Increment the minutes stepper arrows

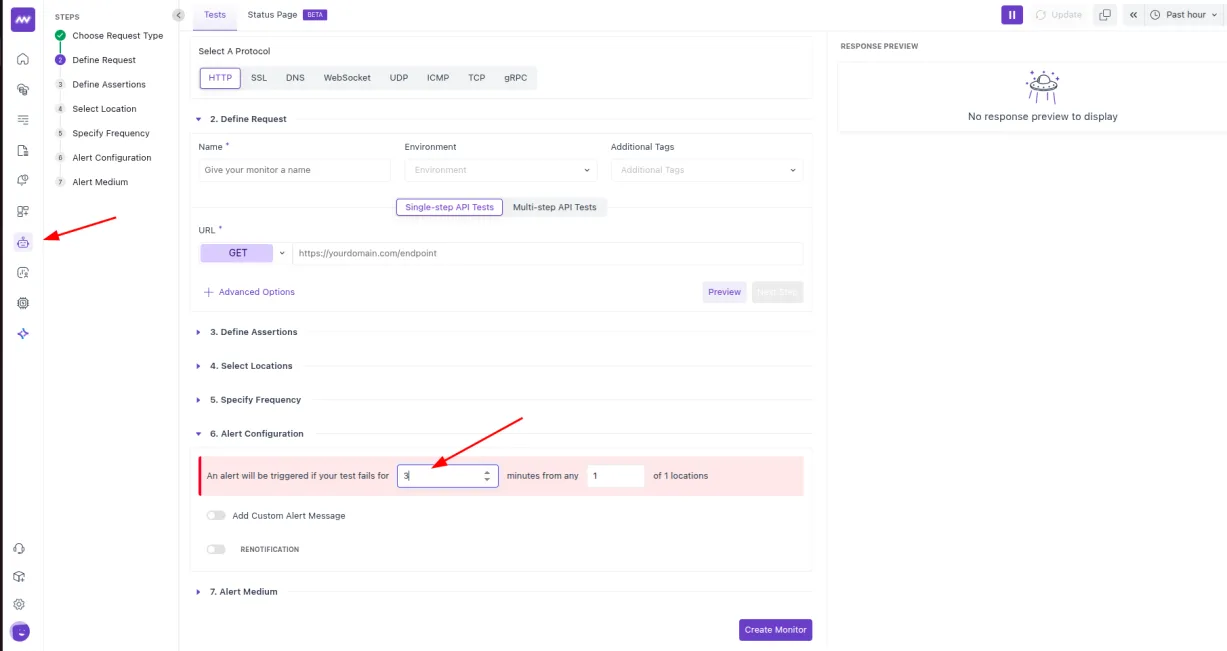point(487,472)
